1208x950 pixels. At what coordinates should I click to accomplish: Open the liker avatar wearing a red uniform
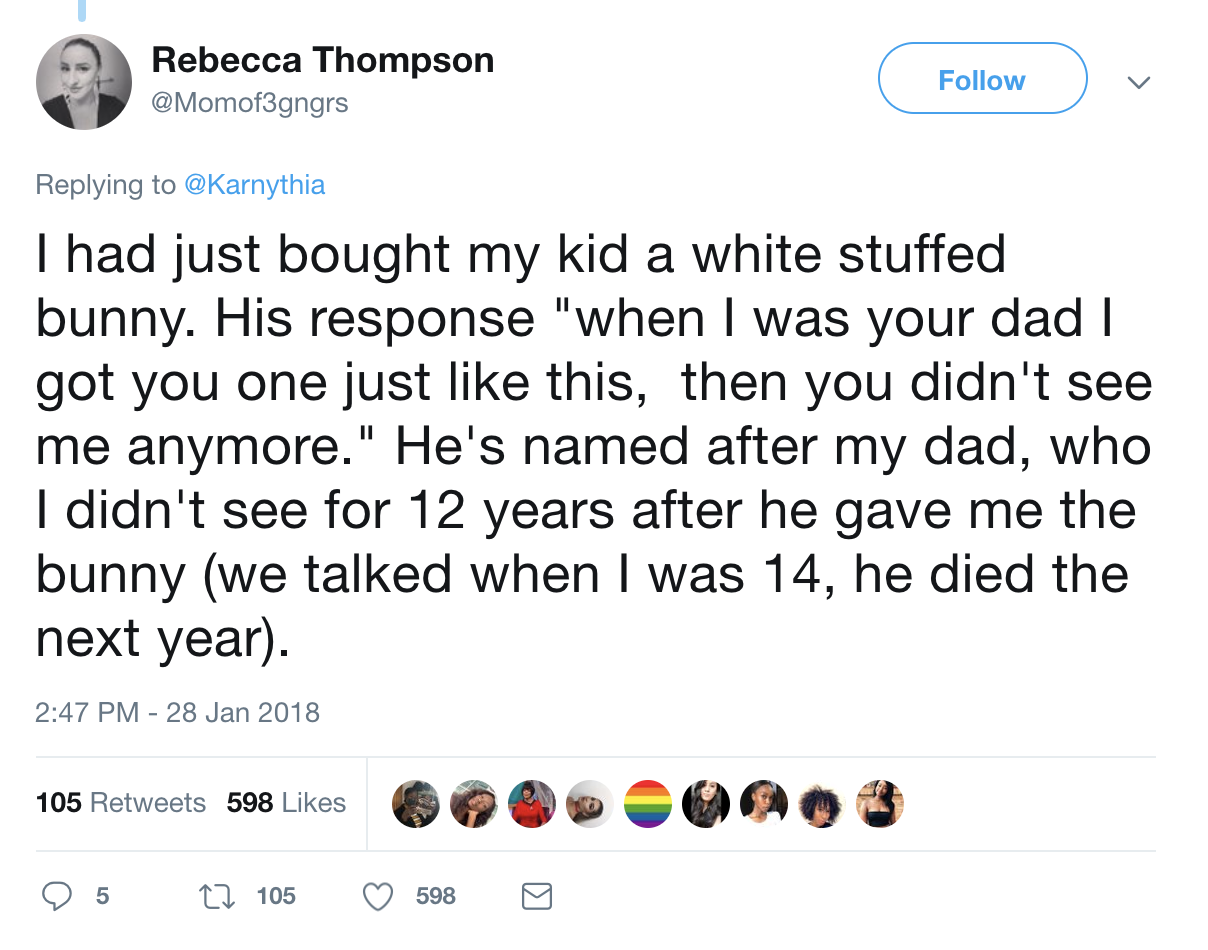(x=531, y=804)
